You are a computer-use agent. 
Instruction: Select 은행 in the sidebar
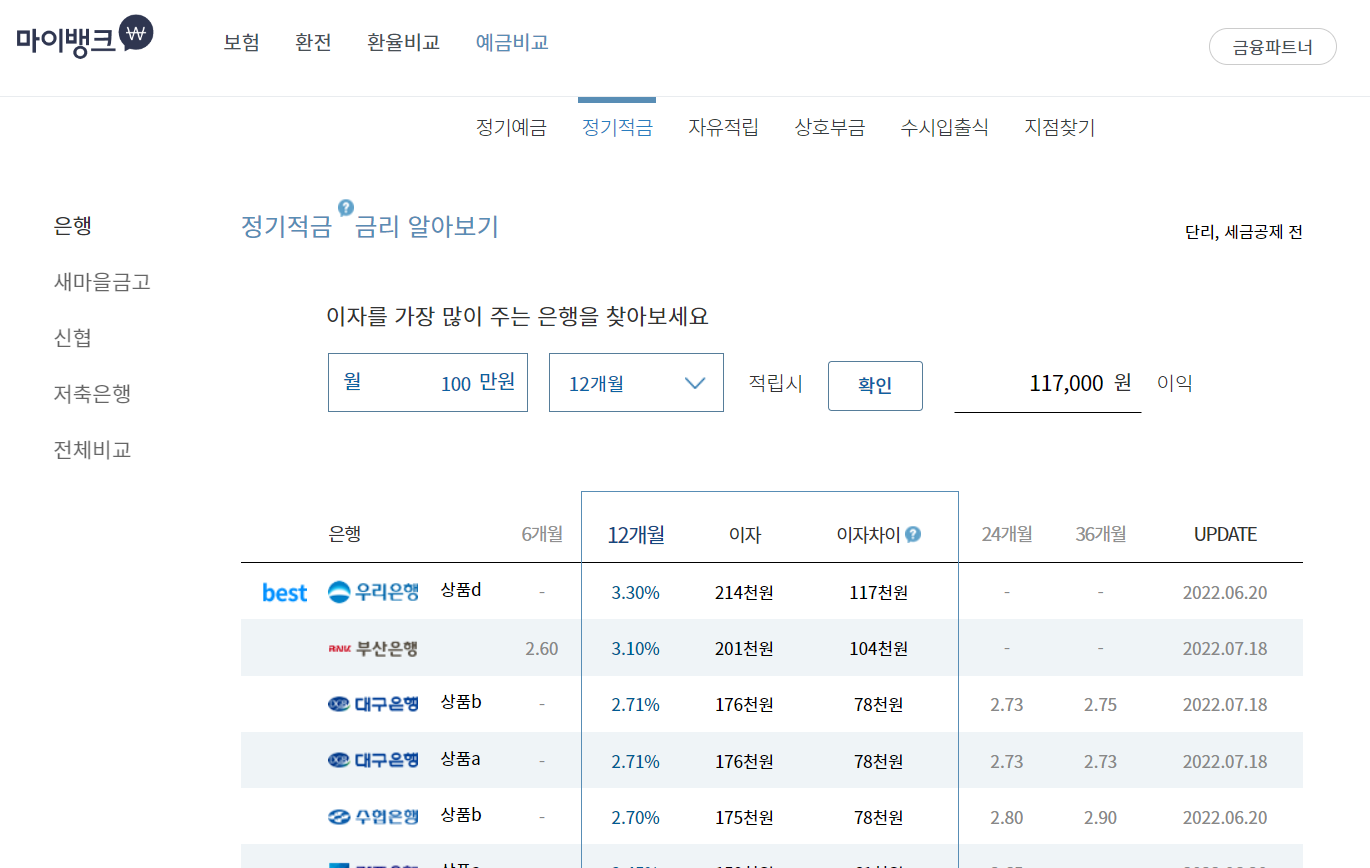tap(73, 226)
